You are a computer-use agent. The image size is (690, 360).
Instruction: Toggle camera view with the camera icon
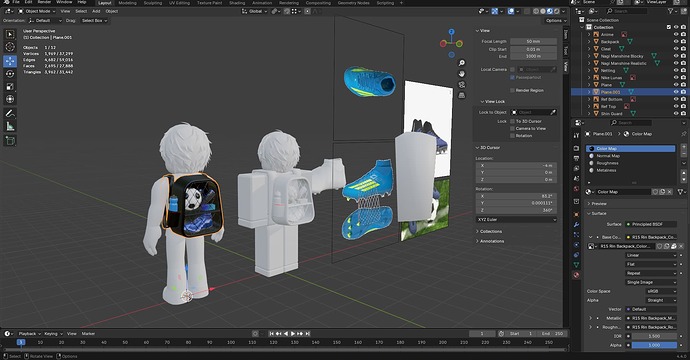pos(462,84)
